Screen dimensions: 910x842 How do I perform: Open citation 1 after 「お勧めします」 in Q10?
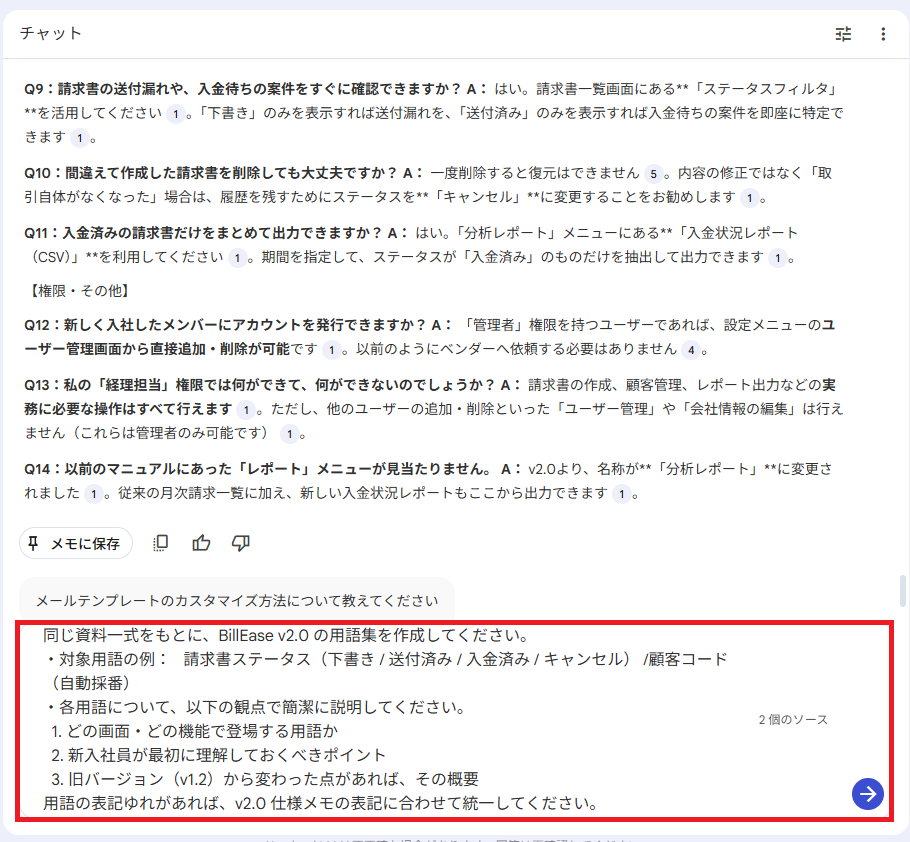coord(749,198)
